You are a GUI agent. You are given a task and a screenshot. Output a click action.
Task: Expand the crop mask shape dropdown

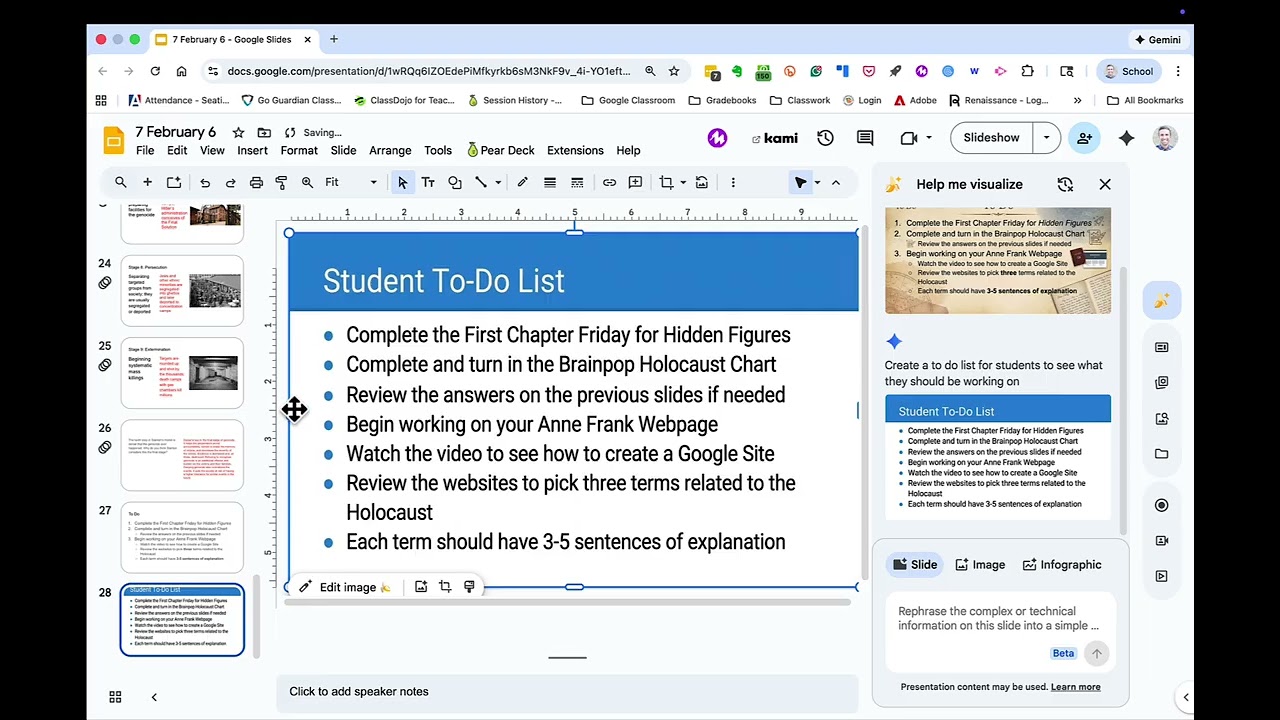682,182
